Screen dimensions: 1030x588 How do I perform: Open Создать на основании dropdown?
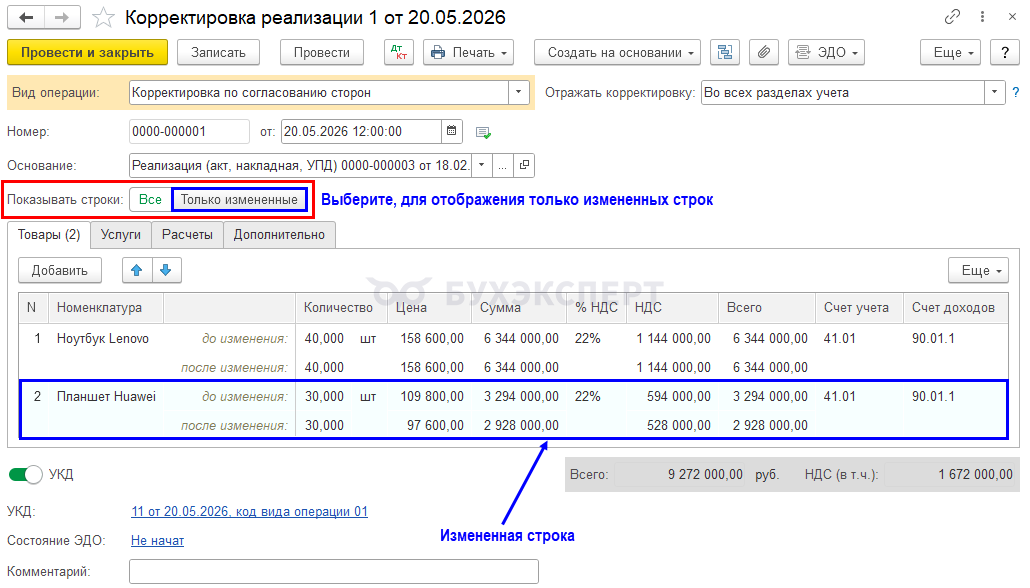coord(617,53)
